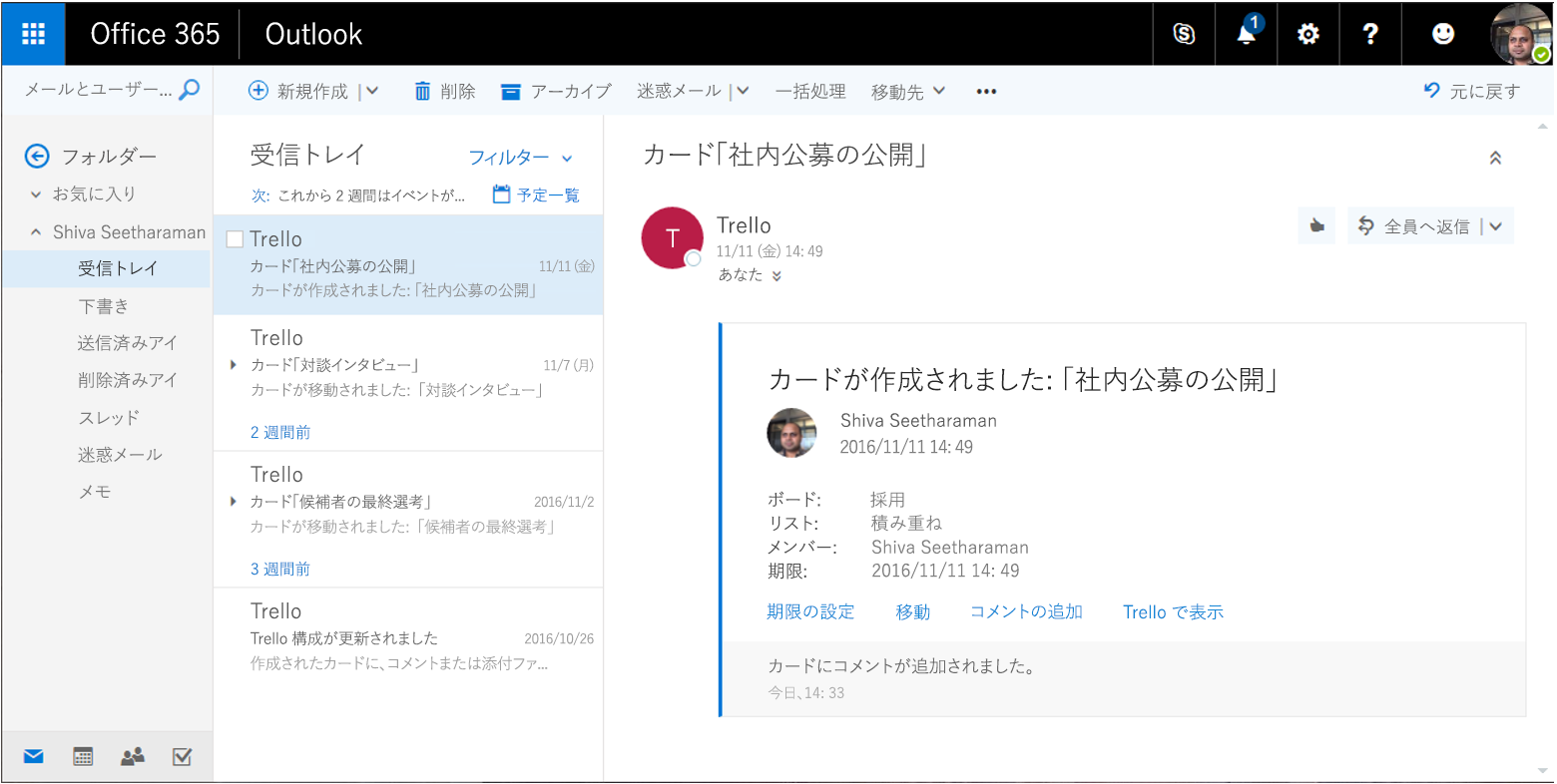
Task: Select the 受信トレイ folder
Action: point(107,268)
